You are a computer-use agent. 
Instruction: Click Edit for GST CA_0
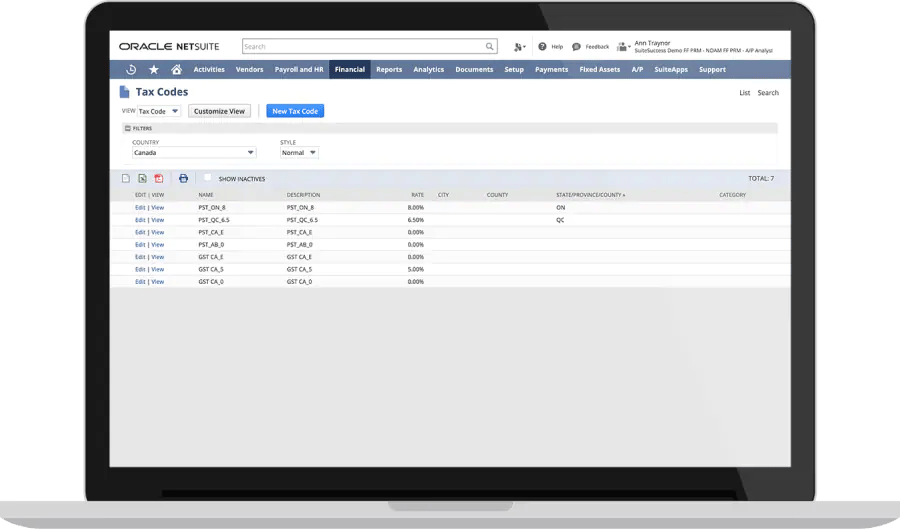point(140,282)
